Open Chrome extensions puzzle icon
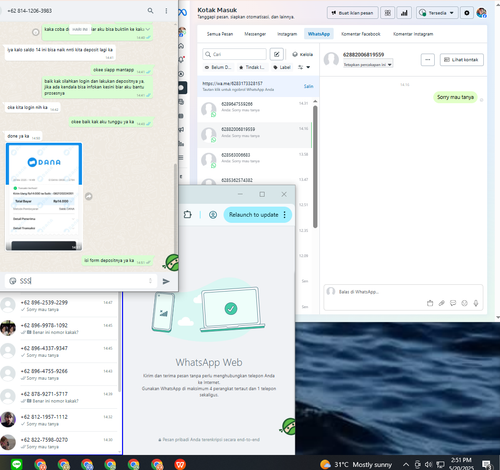The image size is (500, 470). 187,215
